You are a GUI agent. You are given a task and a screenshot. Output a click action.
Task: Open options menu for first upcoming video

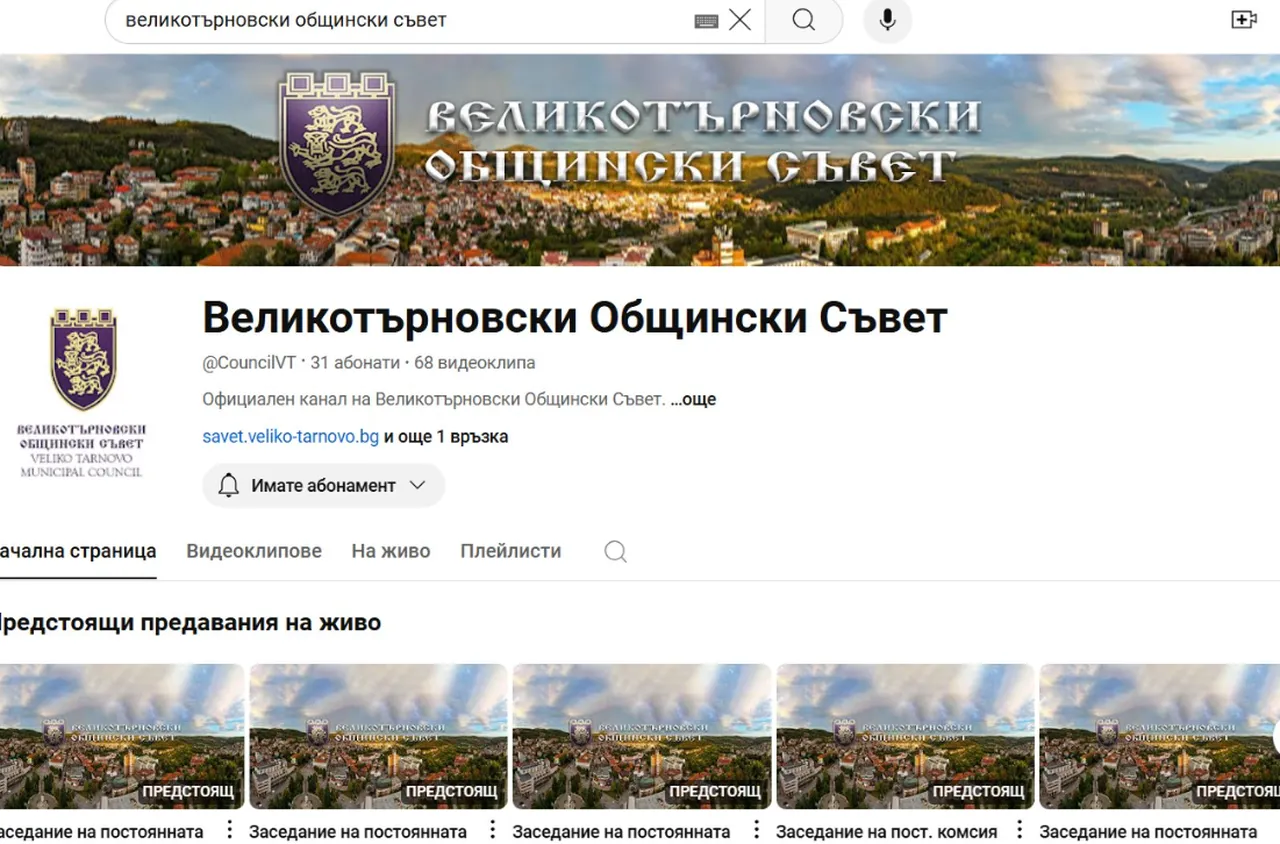pos(229,830)
